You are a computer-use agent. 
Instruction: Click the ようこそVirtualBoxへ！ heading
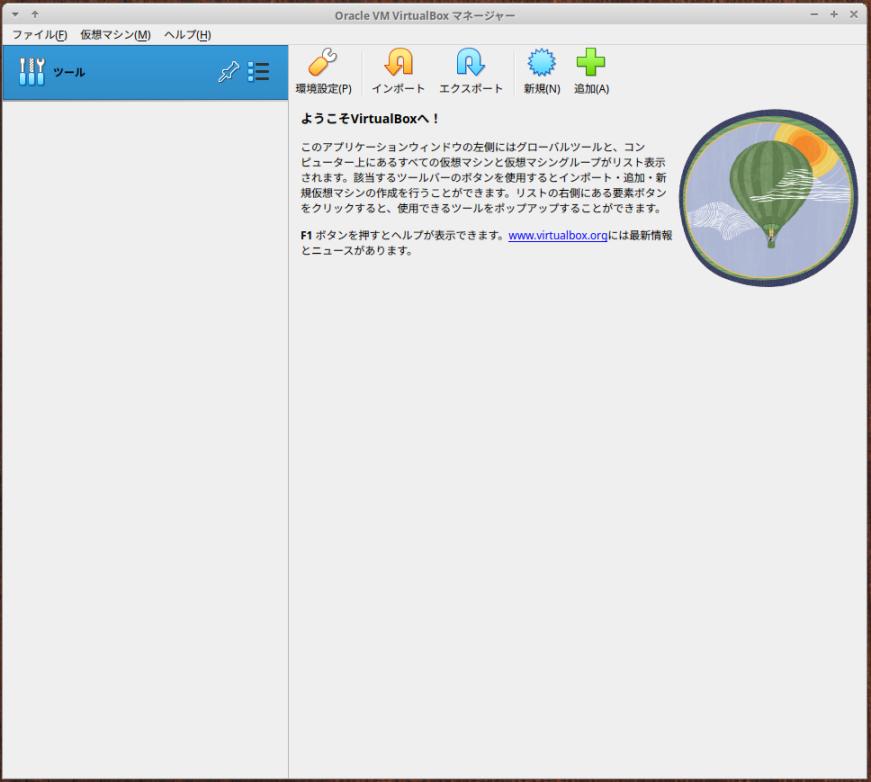point(370,118)
